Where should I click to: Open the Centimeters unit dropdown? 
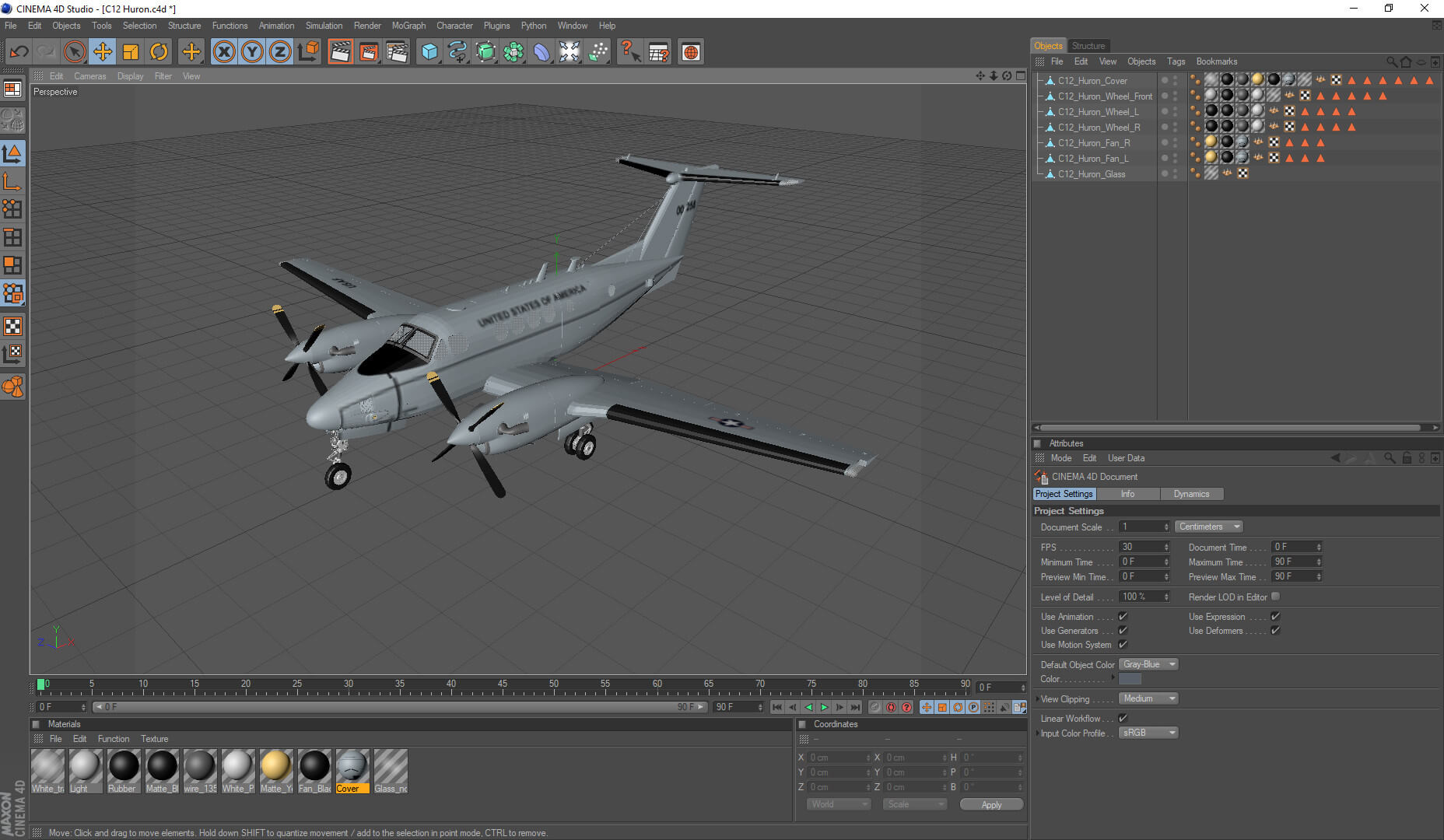click(x=1208, y=527)
